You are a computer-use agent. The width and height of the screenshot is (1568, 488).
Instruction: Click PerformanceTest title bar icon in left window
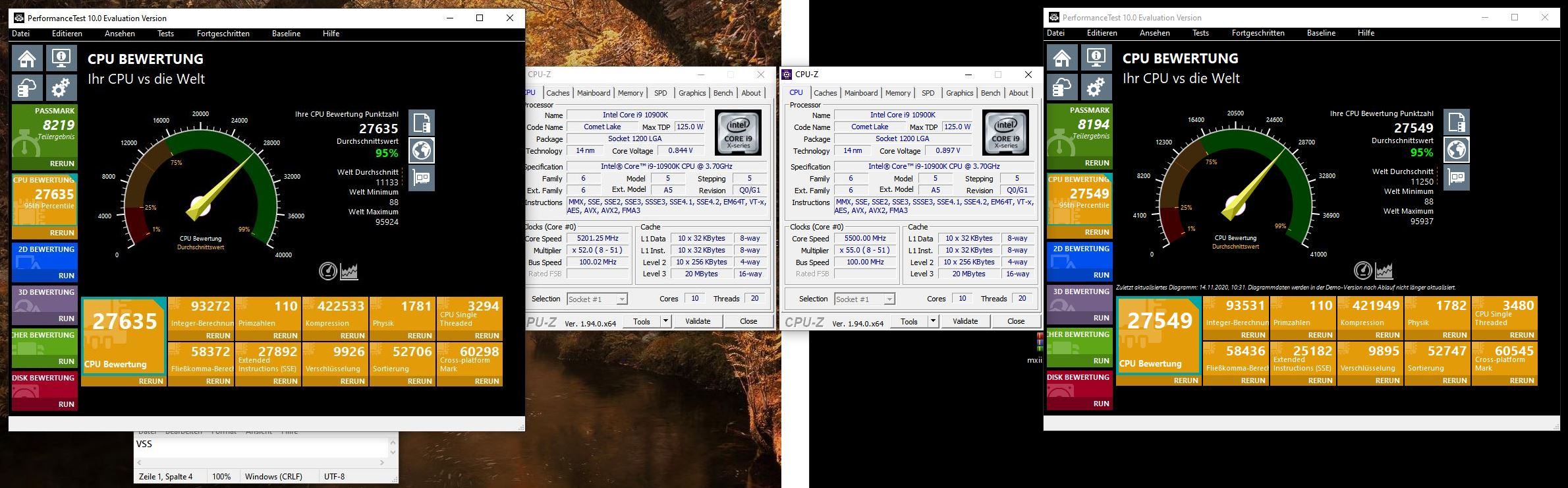(18, 18)
